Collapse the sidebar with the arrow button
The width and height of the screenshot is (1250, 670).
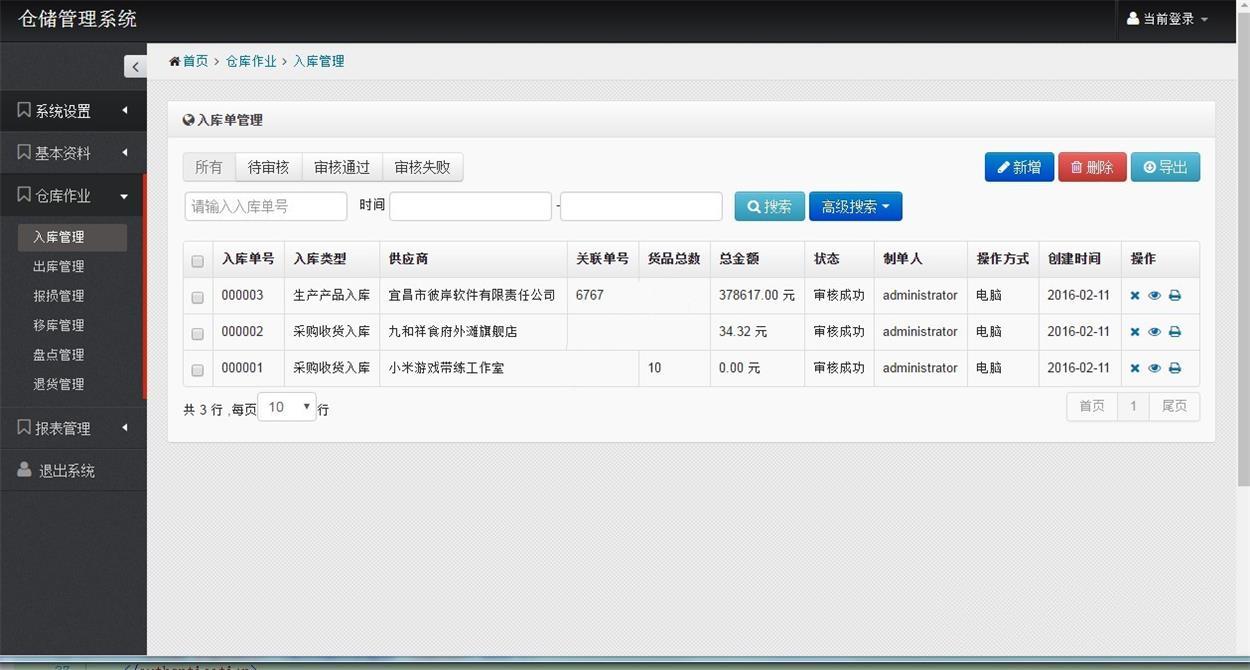coord(135,67)
